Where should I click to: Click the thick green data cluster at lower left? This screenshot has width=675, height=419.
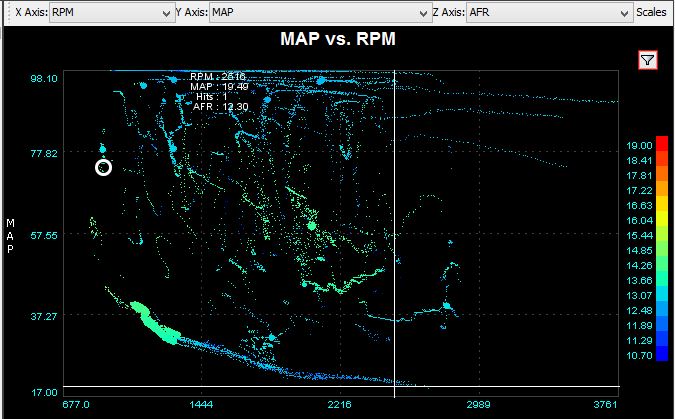(x=148, y=320)
